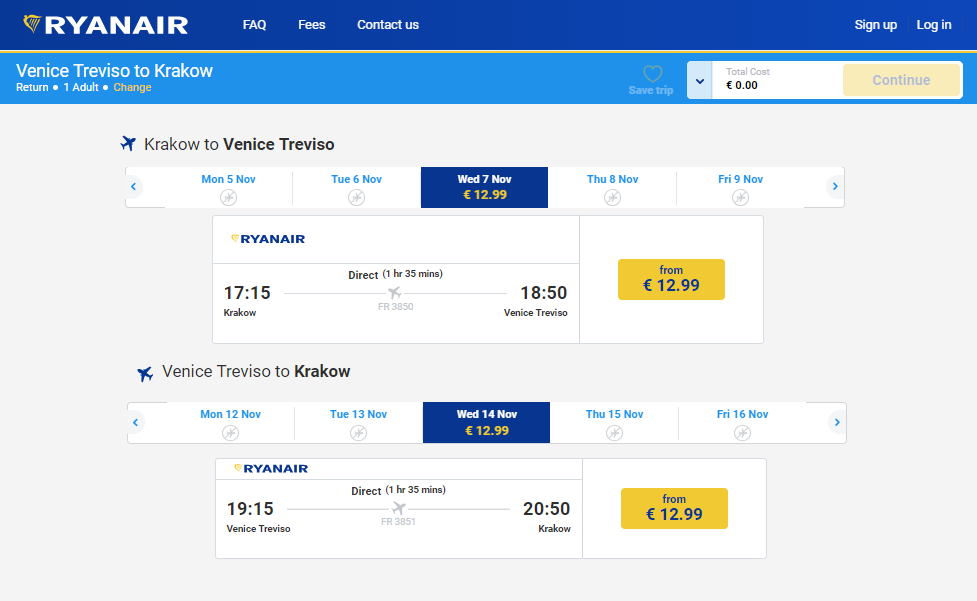Click the unavailable flight icon under Mon 5 Nov
977x601 pixels.
tap(228, 198)
